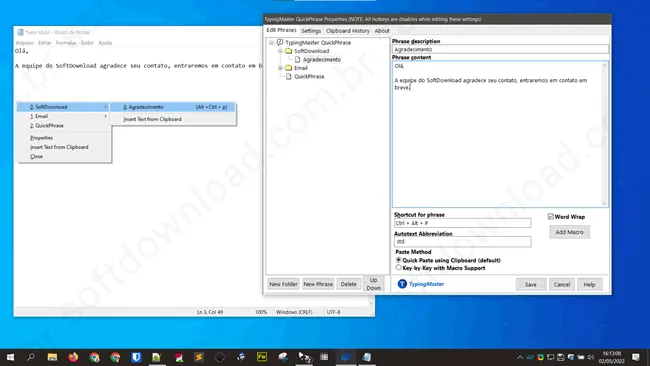The height and width of the screenshot is (366, 650).
Task: Open the Clipboard History tab
Action: (x=347, y=31)
